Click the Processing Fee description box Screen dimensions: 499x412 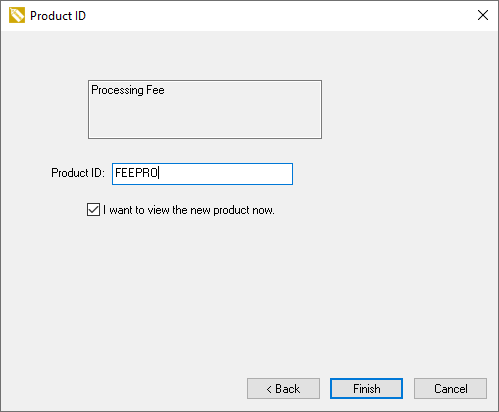[205, 109]
